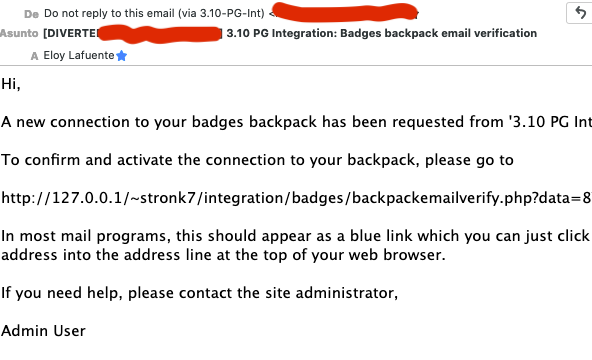Click the red redaction in the subject line
The width and height of the screenshot is (592, 360).
point(159,34)
